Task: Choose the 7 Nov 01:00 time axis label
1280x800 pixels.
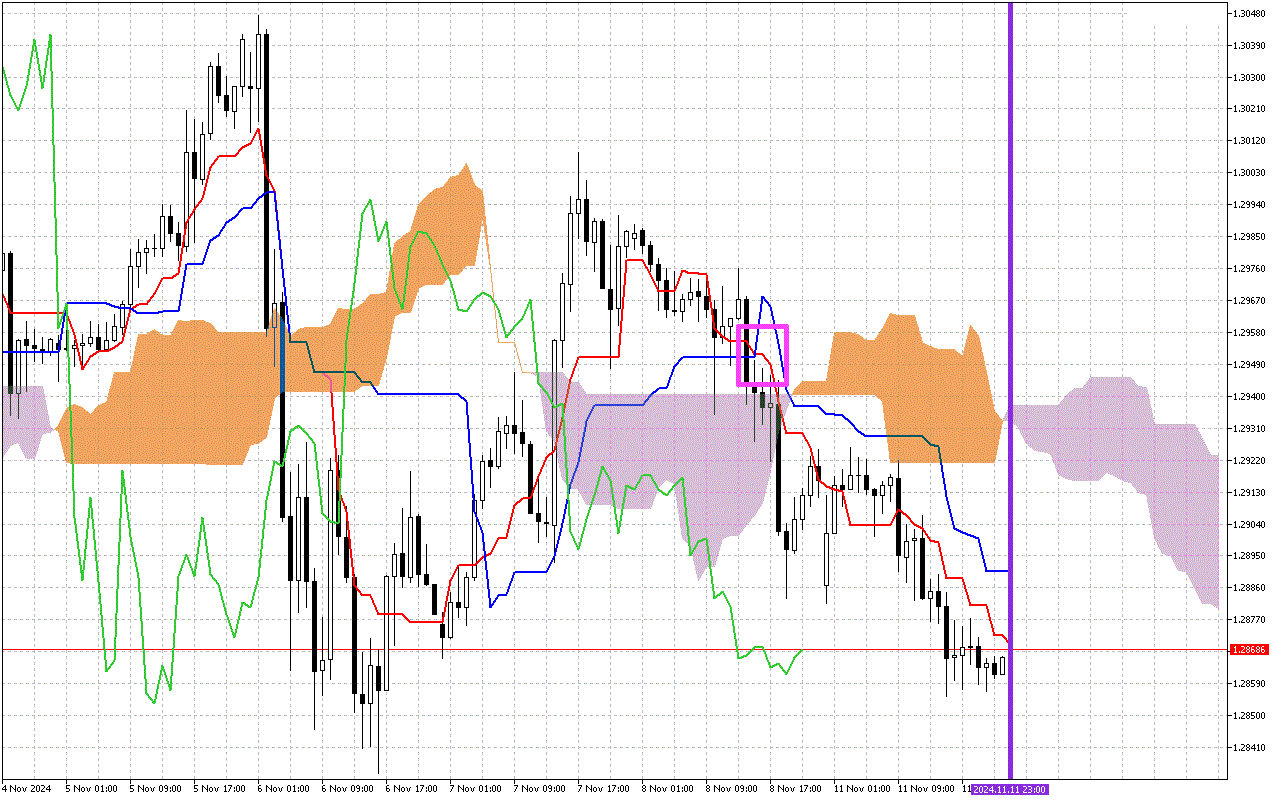Action: point(476,789)
